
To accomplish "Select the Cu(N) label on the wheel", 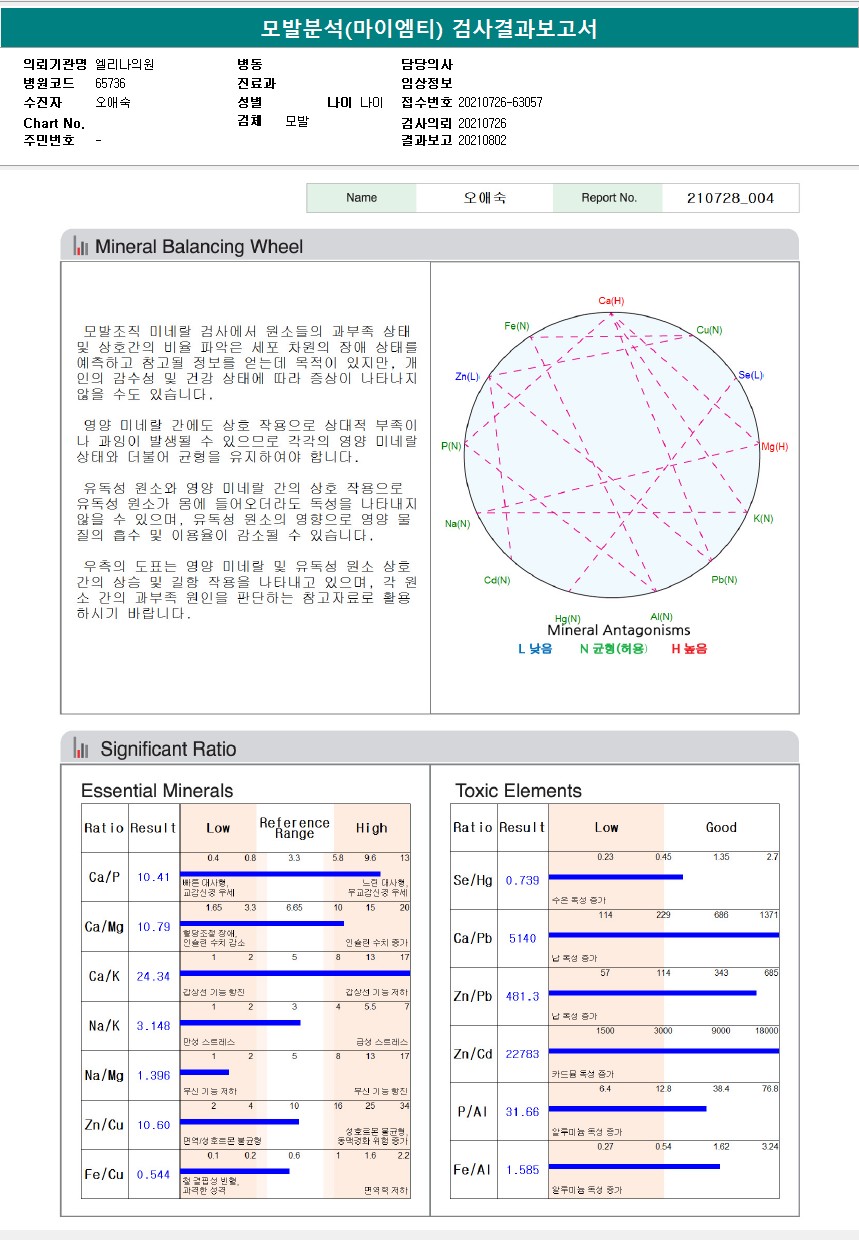I will (x=709, y=330).
